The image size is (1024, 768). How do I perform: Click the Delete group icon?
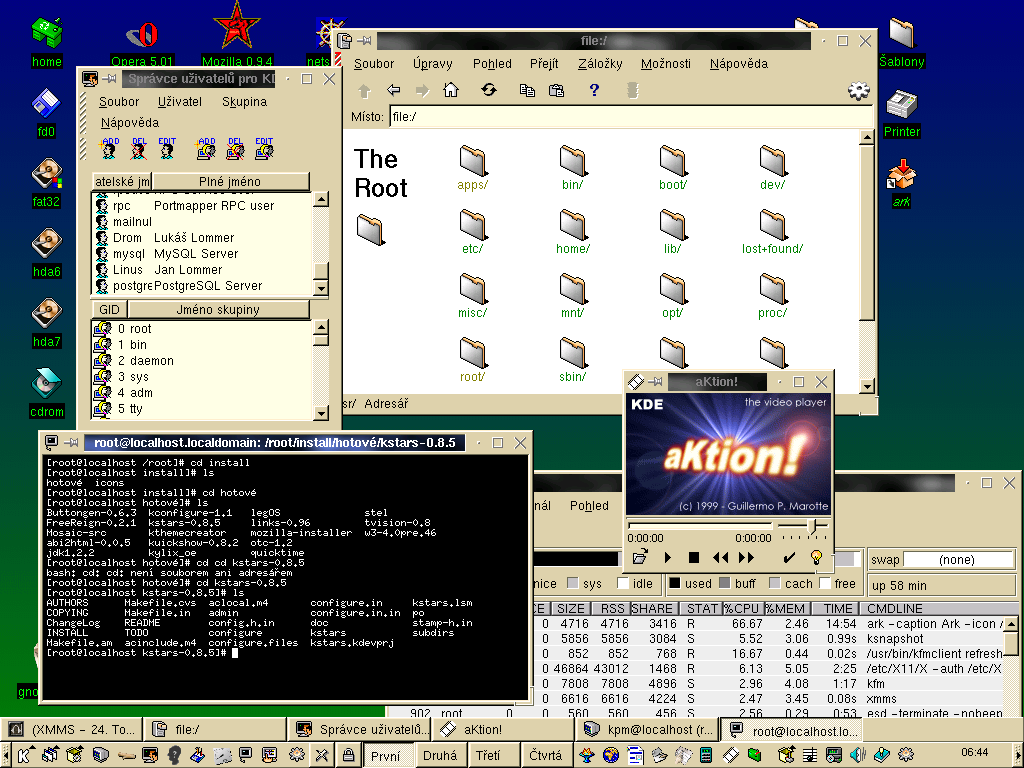235,149
